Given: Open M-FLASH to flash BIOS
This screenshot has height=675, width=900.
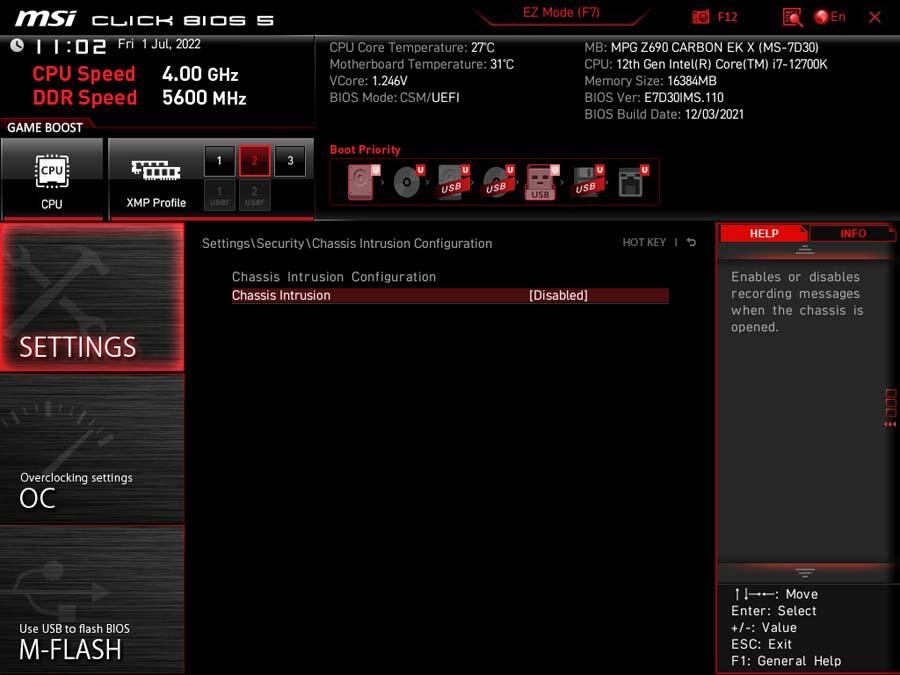Looking at the screenshot, I should tap(92, 599).
